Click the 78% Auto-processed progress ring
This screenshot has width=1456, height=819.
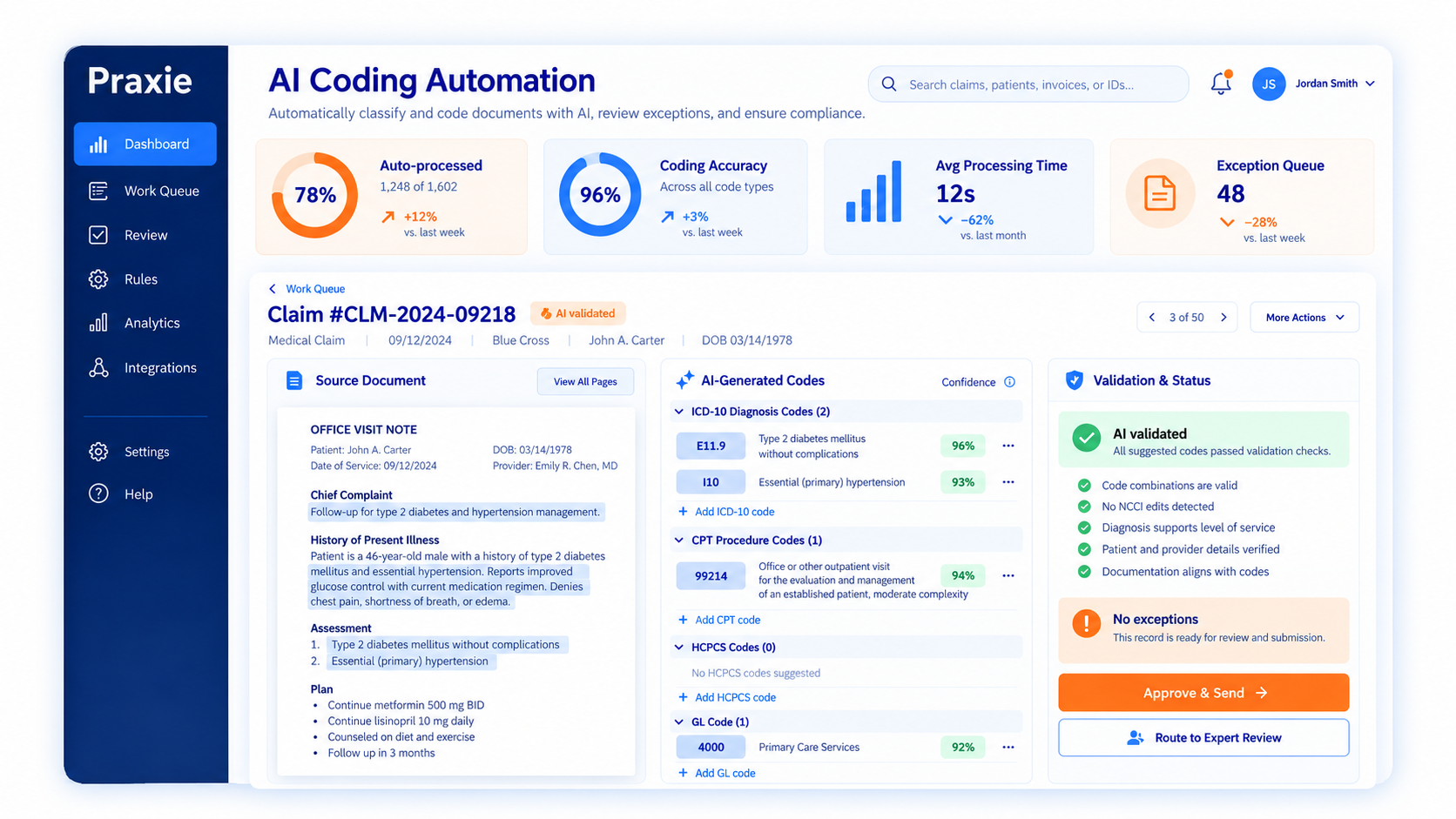315,195
